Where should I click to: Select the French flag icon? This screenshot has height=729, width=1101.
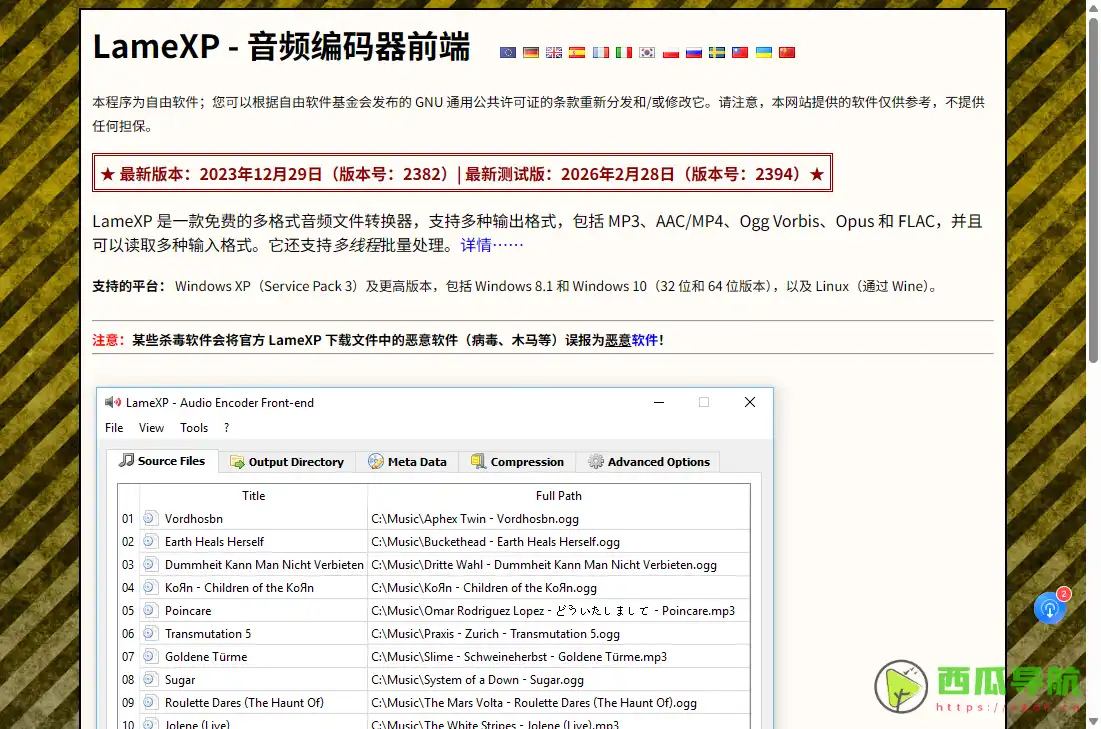(600, 53)
